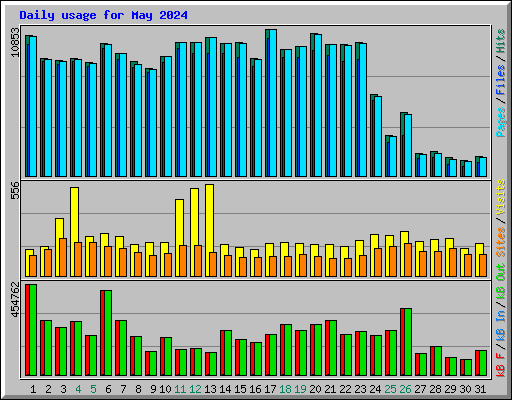Click the 556 visits axis value

(15, 190)
